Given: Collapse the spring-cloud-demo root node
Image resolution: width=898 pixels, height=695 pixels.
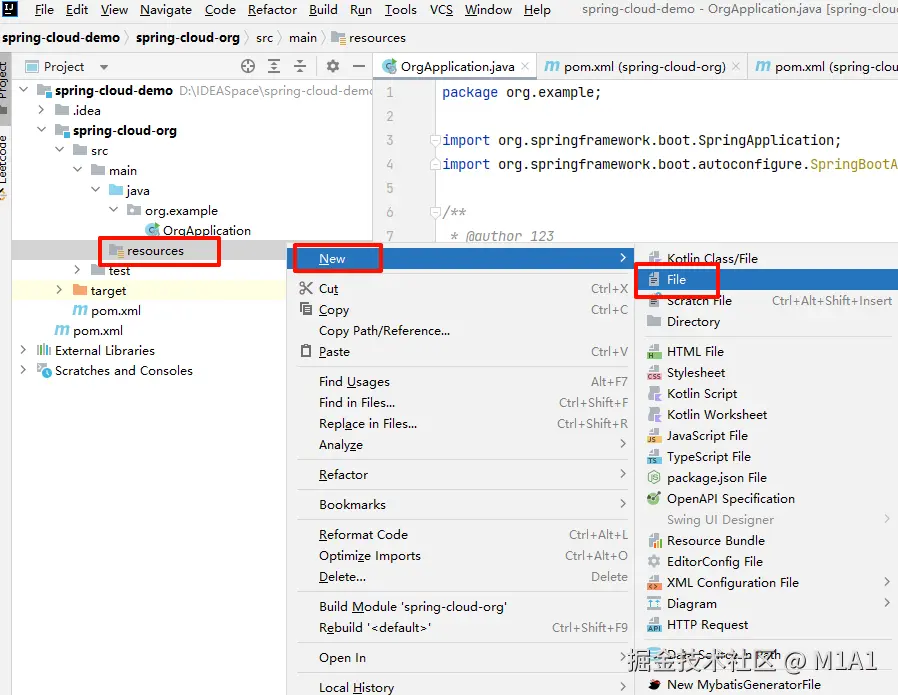Looking at the screenshot, I should pos(23,90).
